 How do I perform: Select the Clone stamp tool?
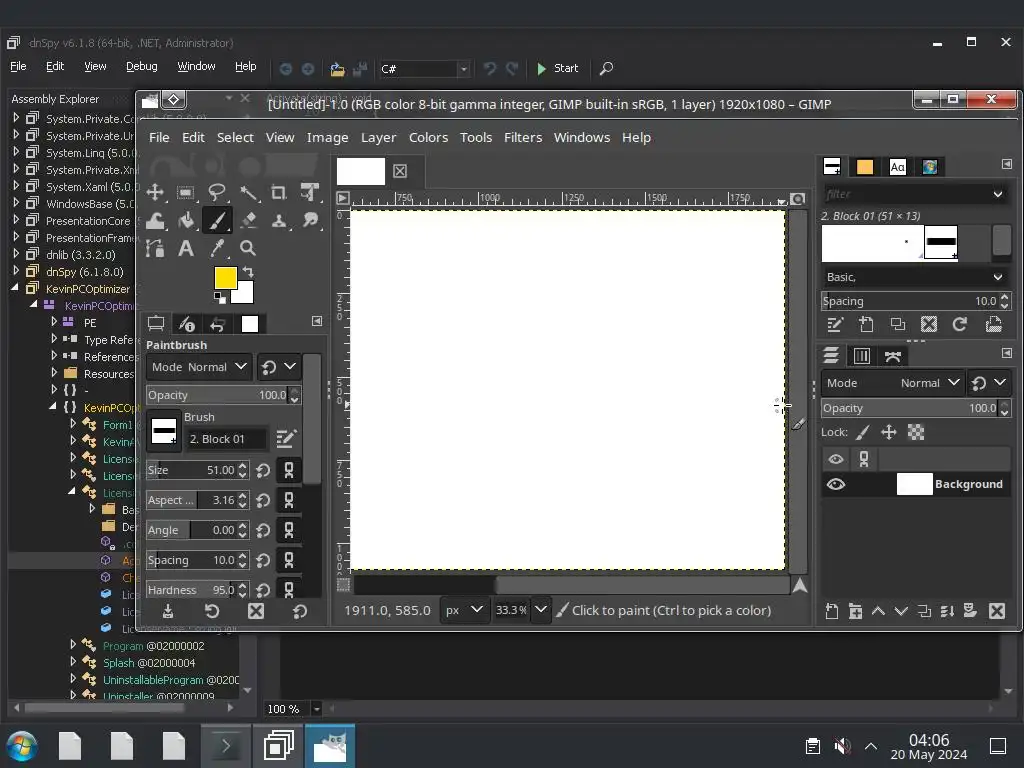279,221
